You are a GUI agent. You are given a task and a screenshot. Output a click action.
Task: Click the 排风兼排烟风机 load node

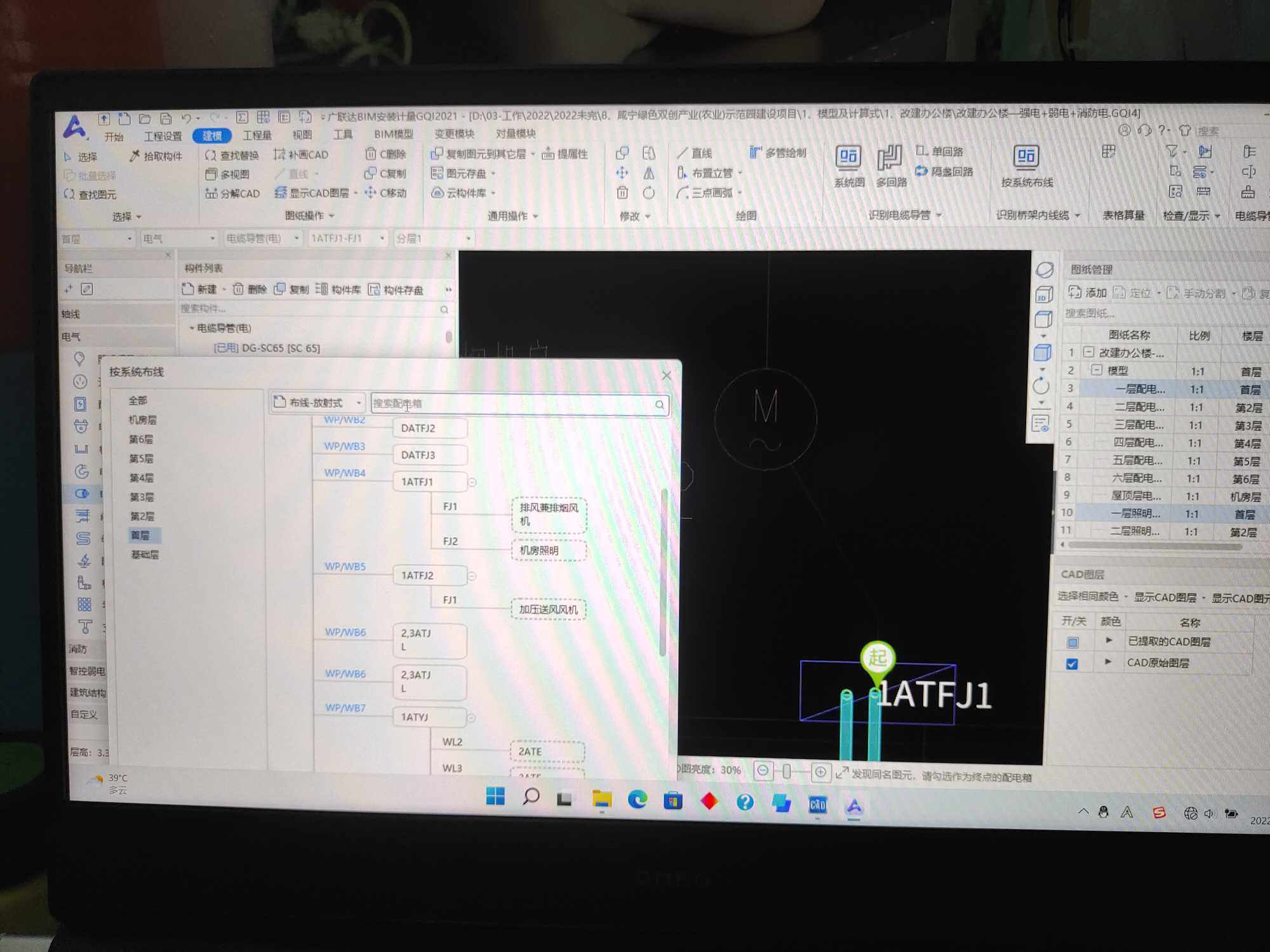point(549,515)
